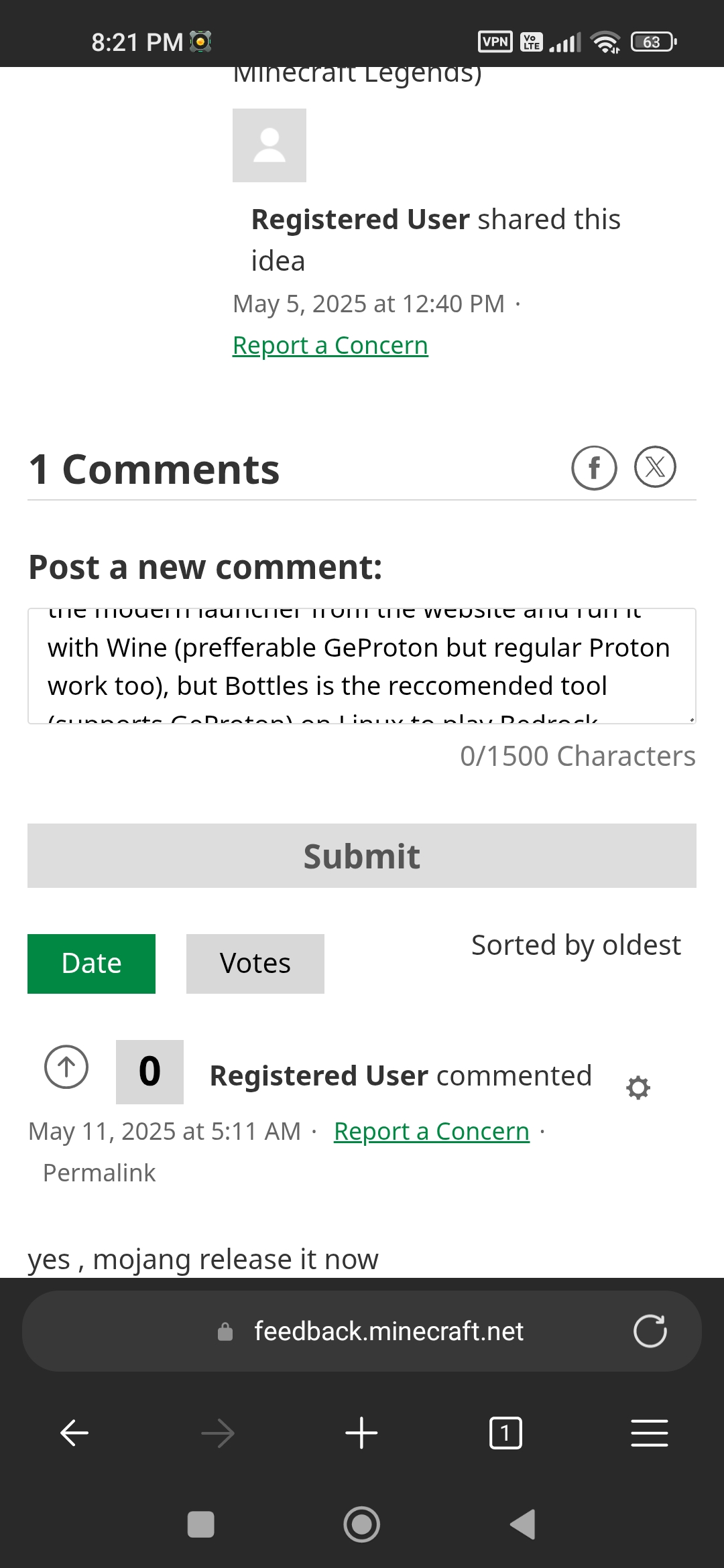Screen dimensions: 724x1568
Task: Upvote the Registered User comment
Action: point(66,1067)
